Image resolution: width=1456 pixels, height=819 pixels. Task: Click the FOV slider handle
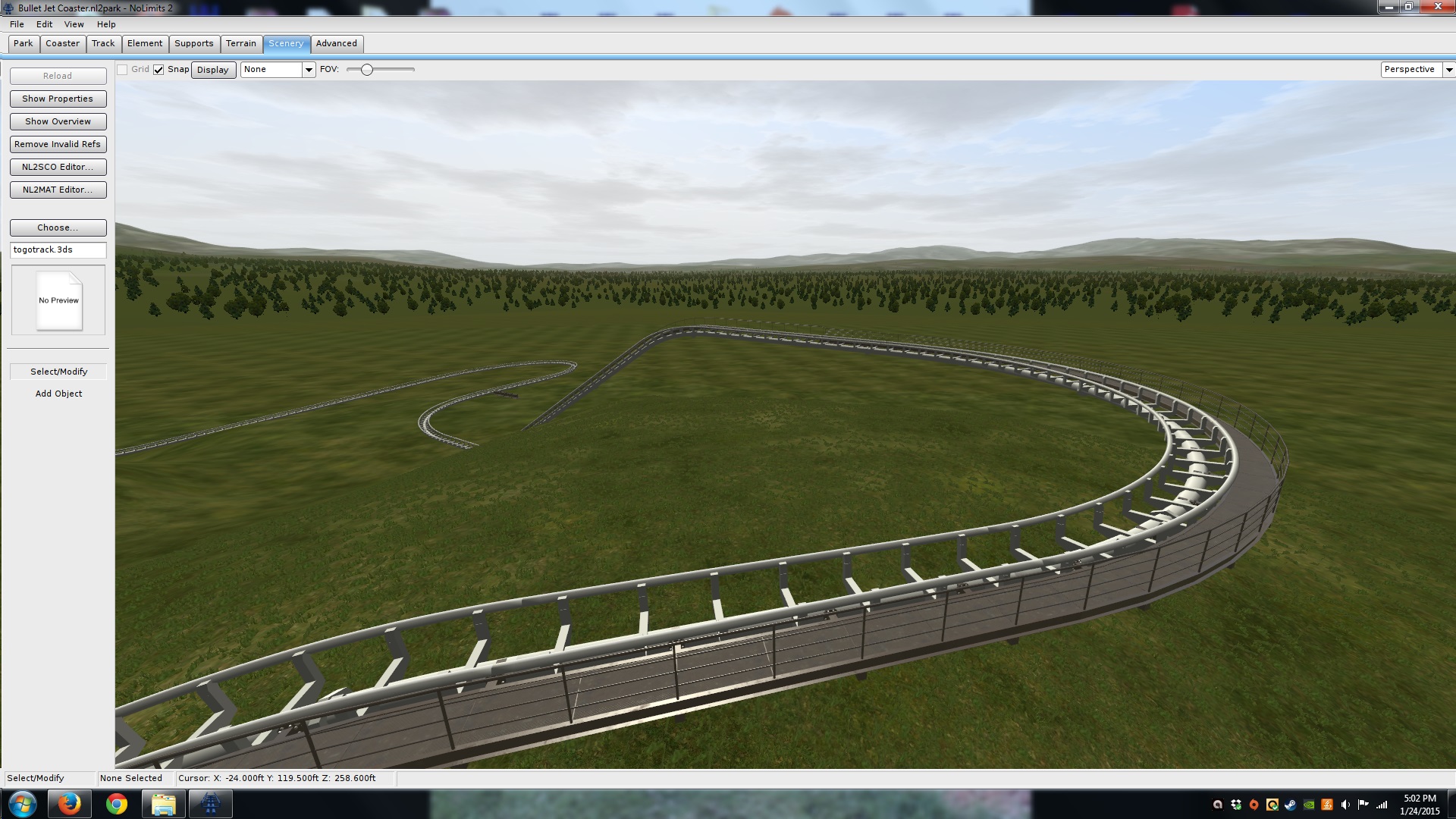[x=367, y=70]
